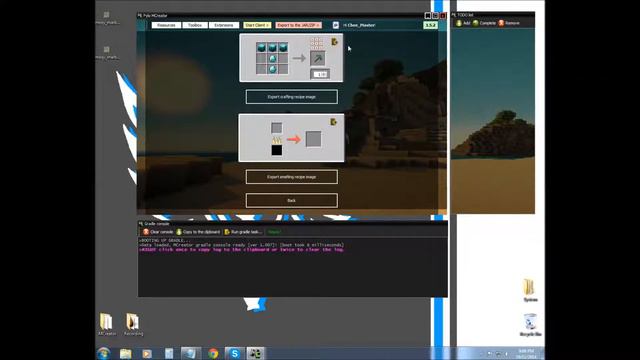
Task: Click Run gradle task in Gradle console
Action: tap(243, 232)
